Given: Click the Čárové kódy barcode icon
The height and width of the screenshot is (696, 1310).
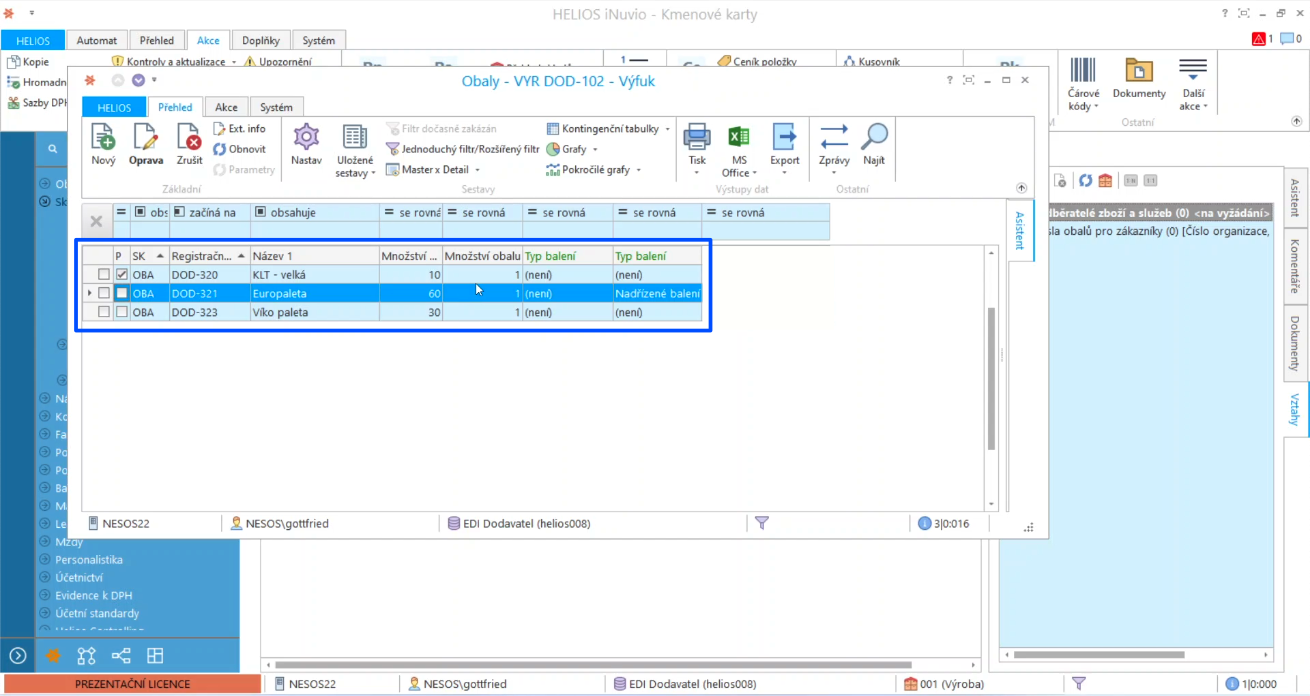Looking at the screenshot, I should click(1083, 70).
